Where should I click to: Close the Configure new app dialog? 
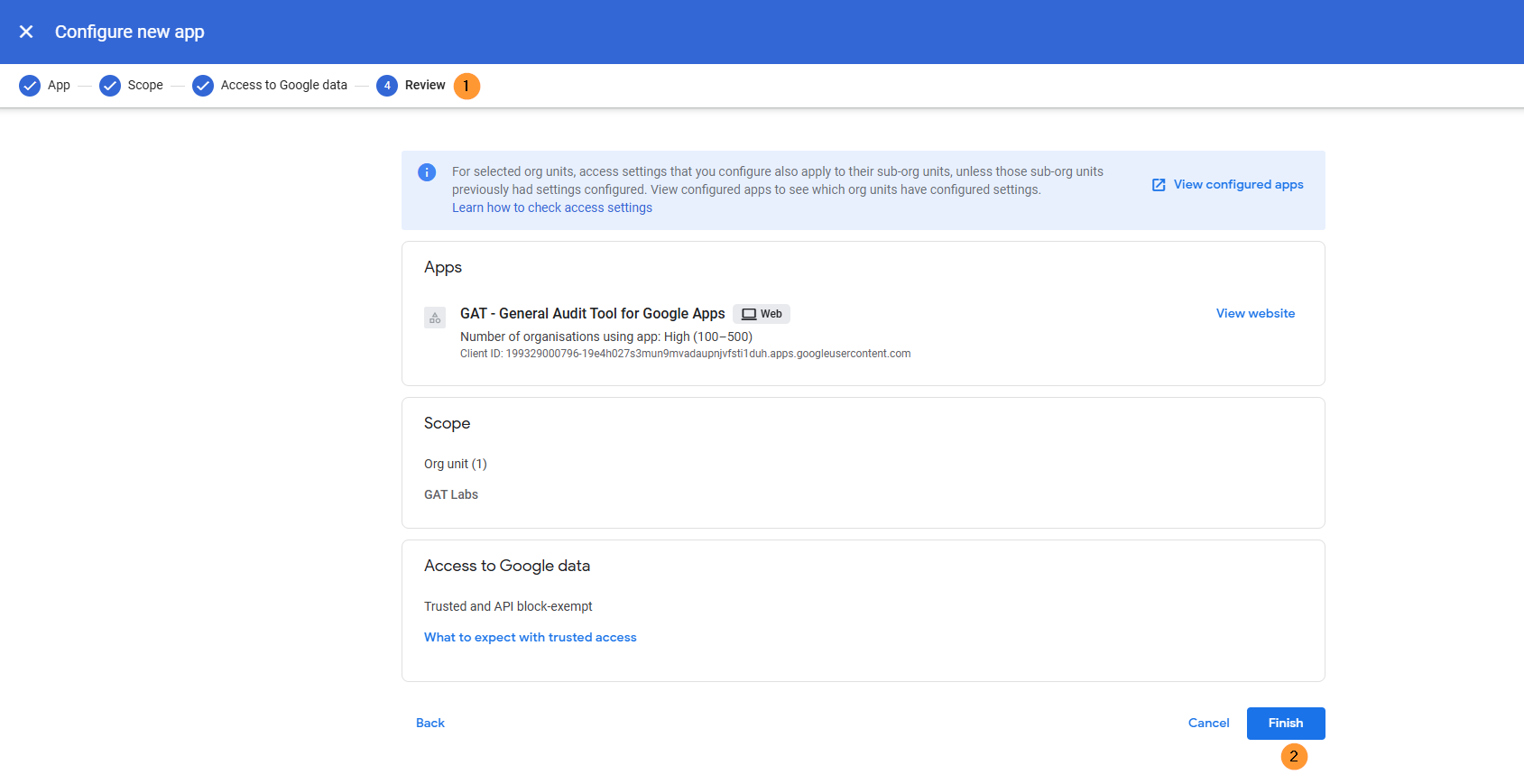26,32
